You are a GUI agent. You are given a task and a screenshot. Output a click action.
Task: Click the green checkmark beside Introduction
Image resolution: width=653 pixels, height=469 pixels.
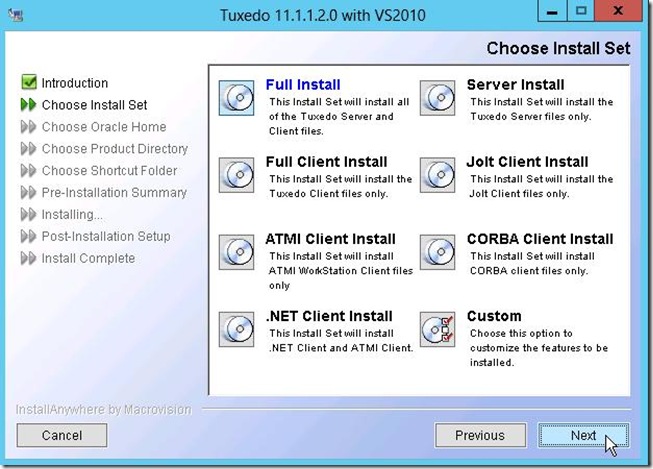click(x=29, y=82)
